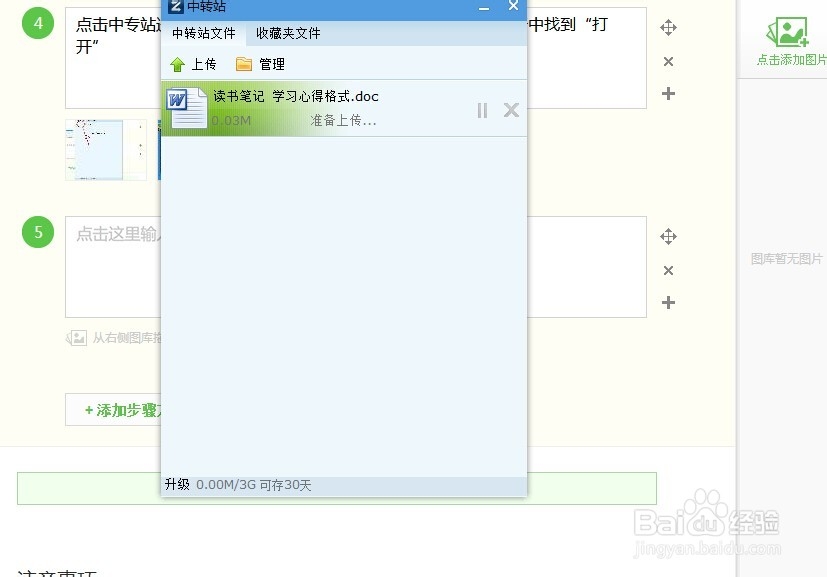This screenshot has width=827, height=577.
Task: Open the first screenshot thumbnail under step 4
Action: point(106,150)
